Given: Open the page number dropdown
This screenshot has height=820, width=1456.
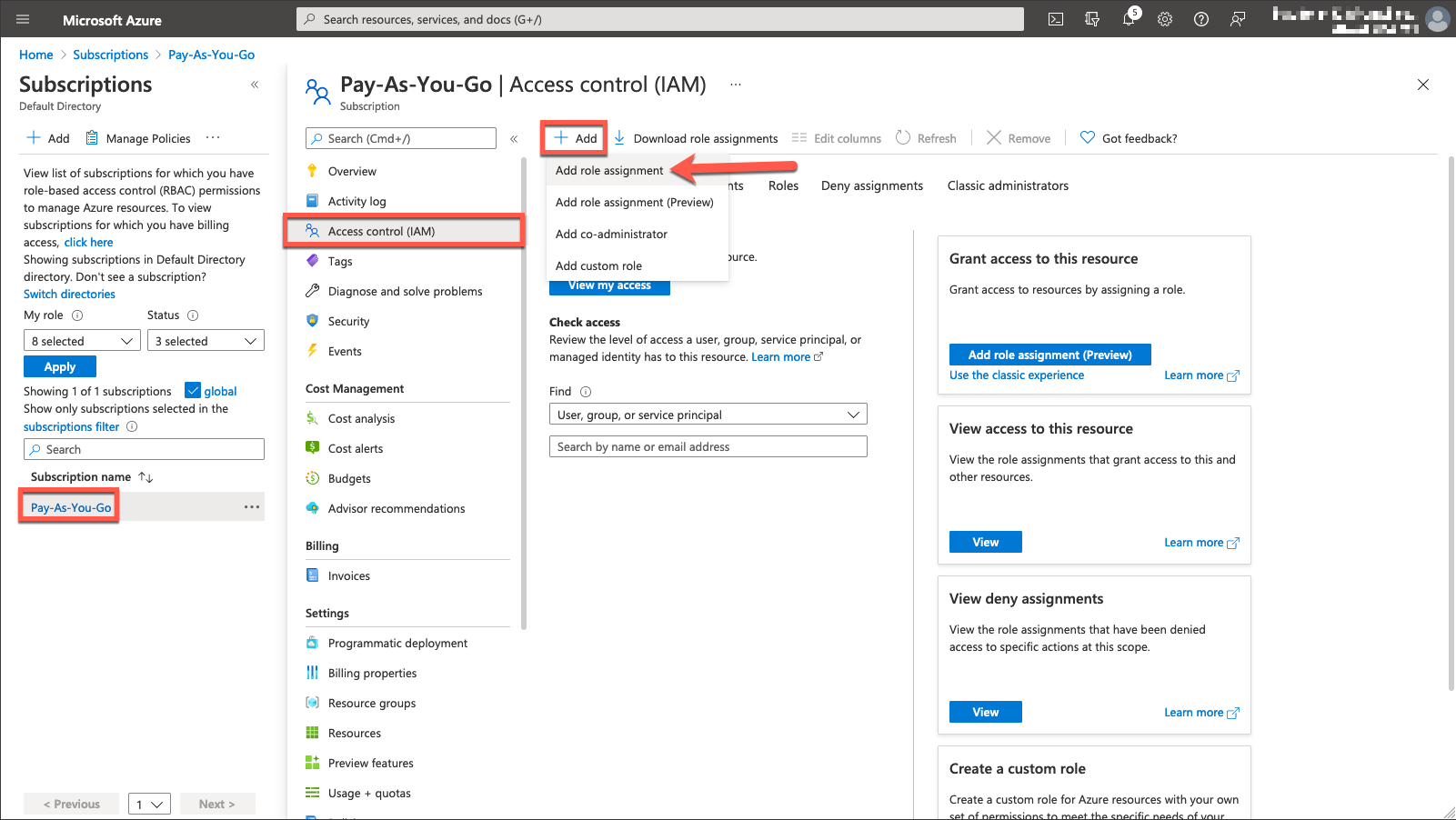Looking at the screenshot, I should point(150,804).
